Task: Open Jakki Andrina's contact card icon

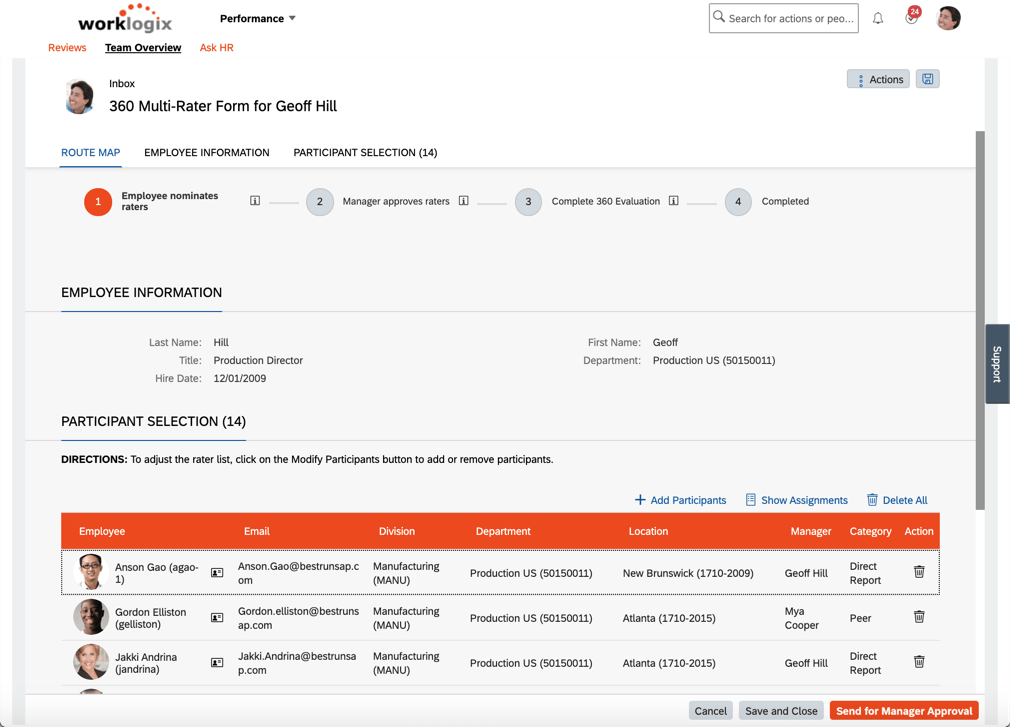Action: tap(217, 663)
